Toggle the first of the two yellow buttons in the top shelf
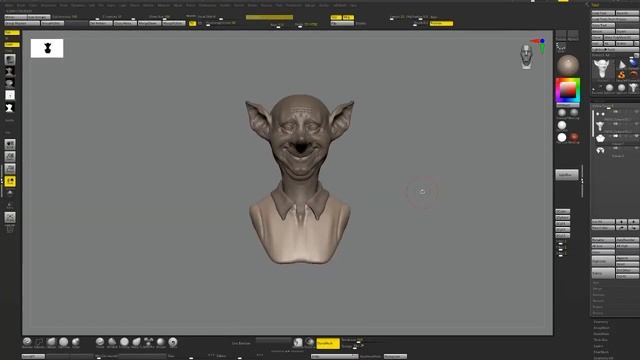This screenshot has width=640, height=360. pos(336,18)
